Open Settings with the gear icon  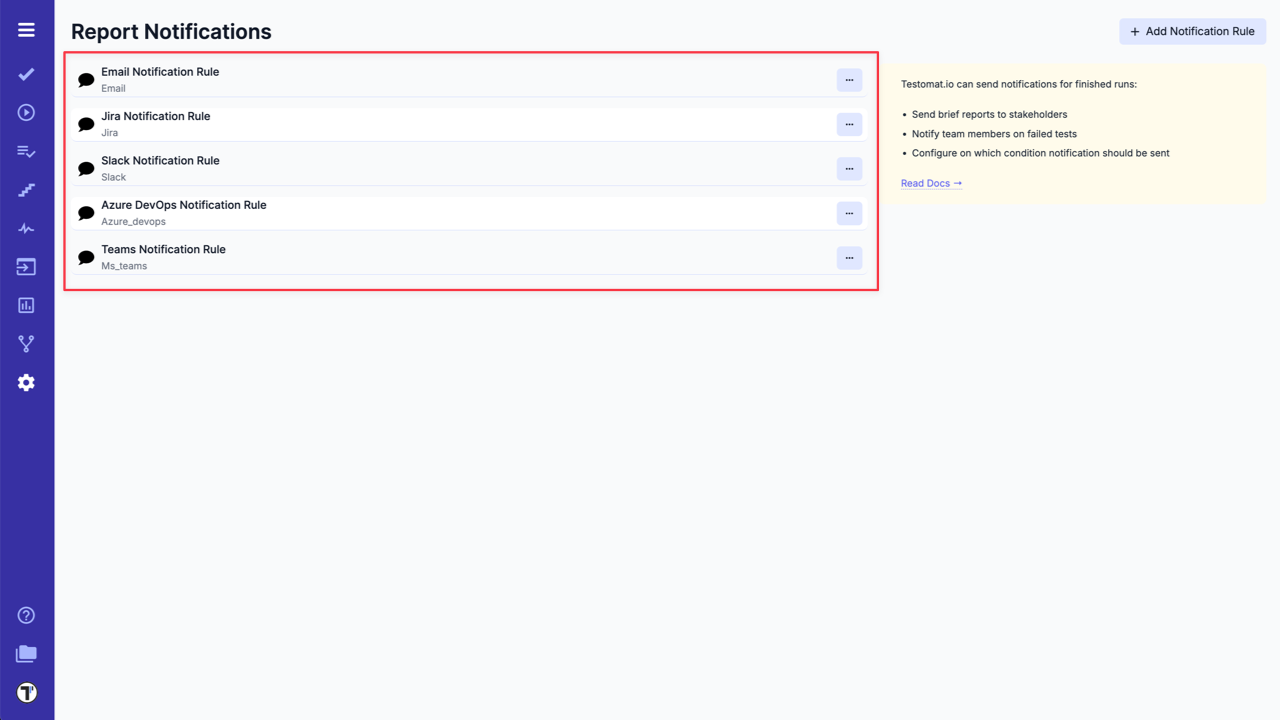pos(26,382)
